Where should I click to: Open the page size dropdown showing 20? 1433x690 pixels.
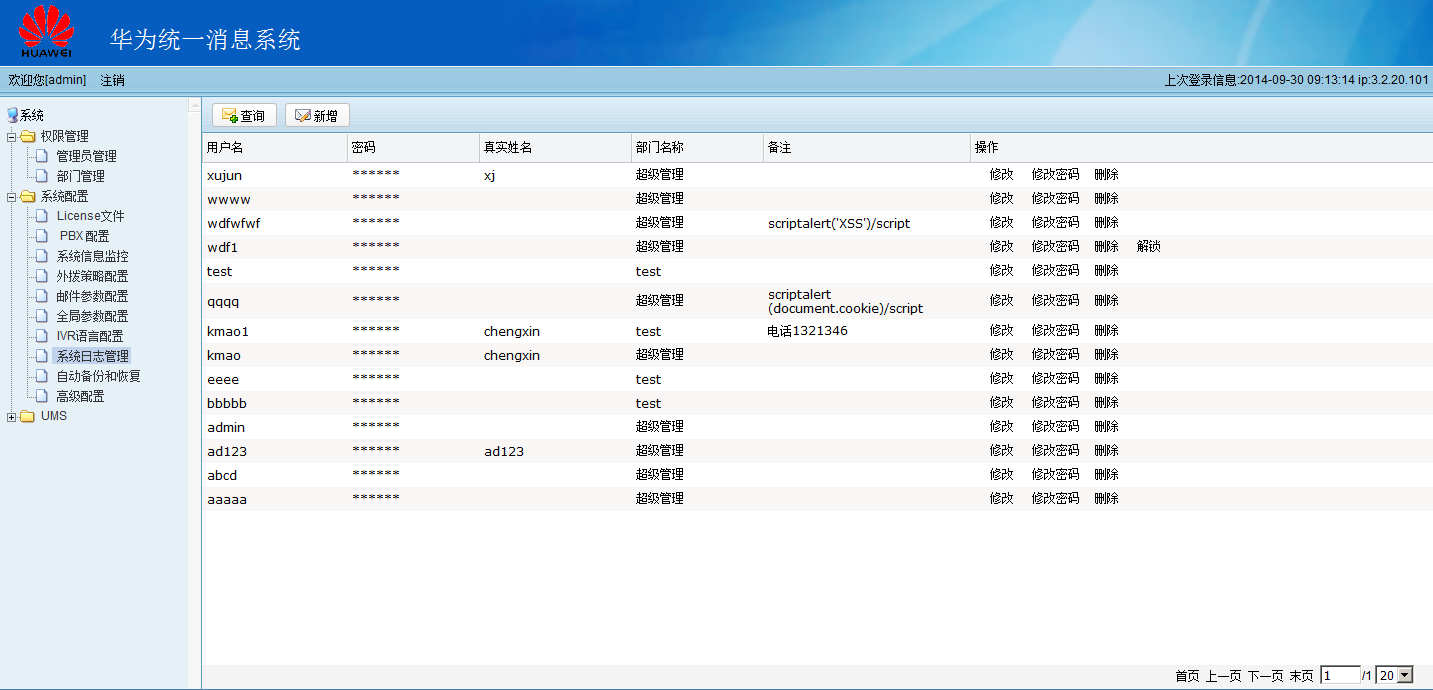coord(1405,676)
